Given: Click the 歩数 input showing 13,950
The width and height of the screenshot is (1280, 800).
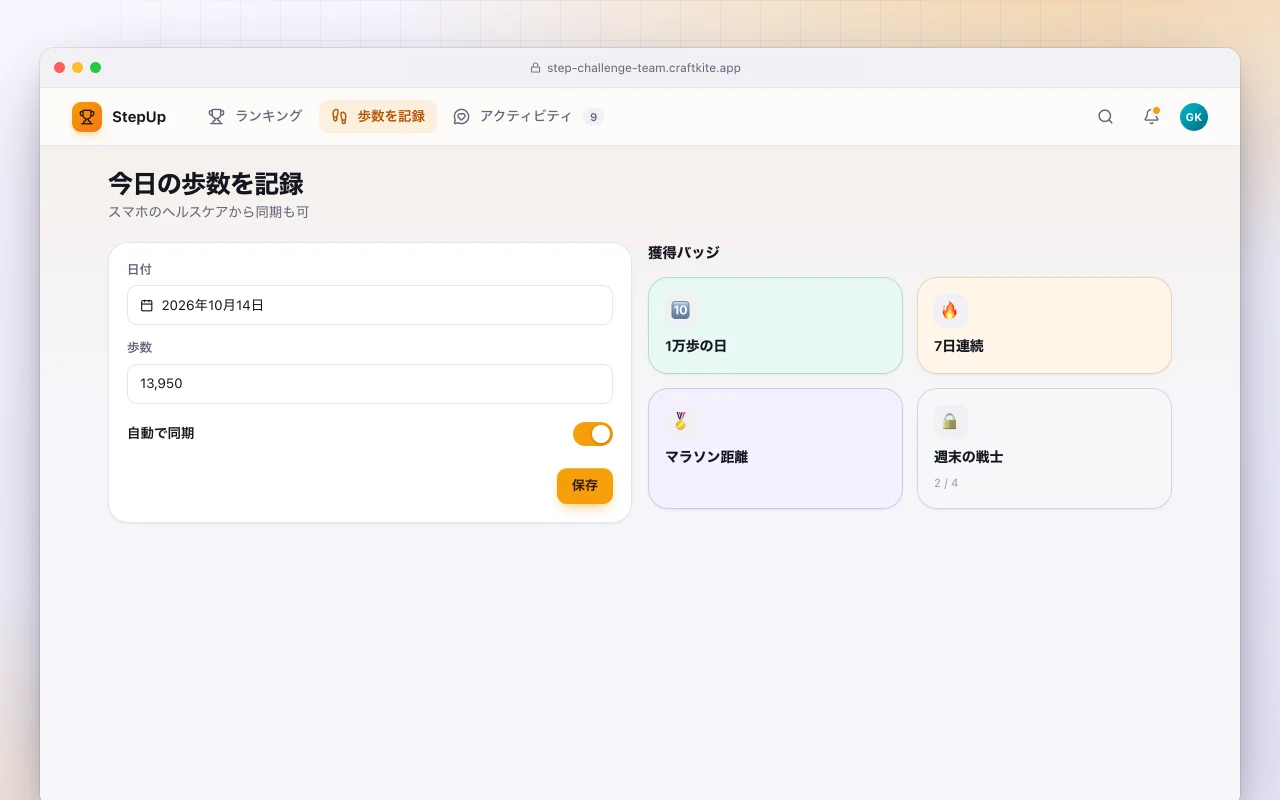Looking at the screenshot, I should tap(370, 384).
